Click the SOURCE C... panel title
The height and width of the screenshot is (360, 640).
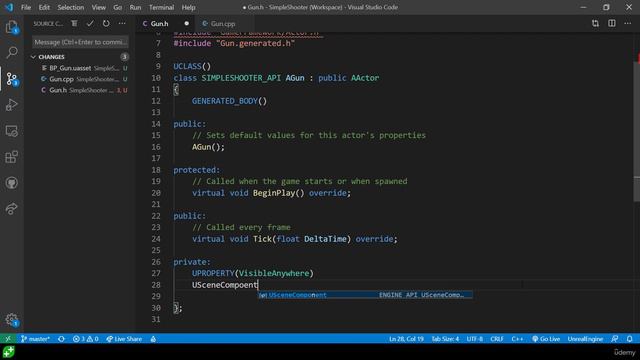(48, 24)
